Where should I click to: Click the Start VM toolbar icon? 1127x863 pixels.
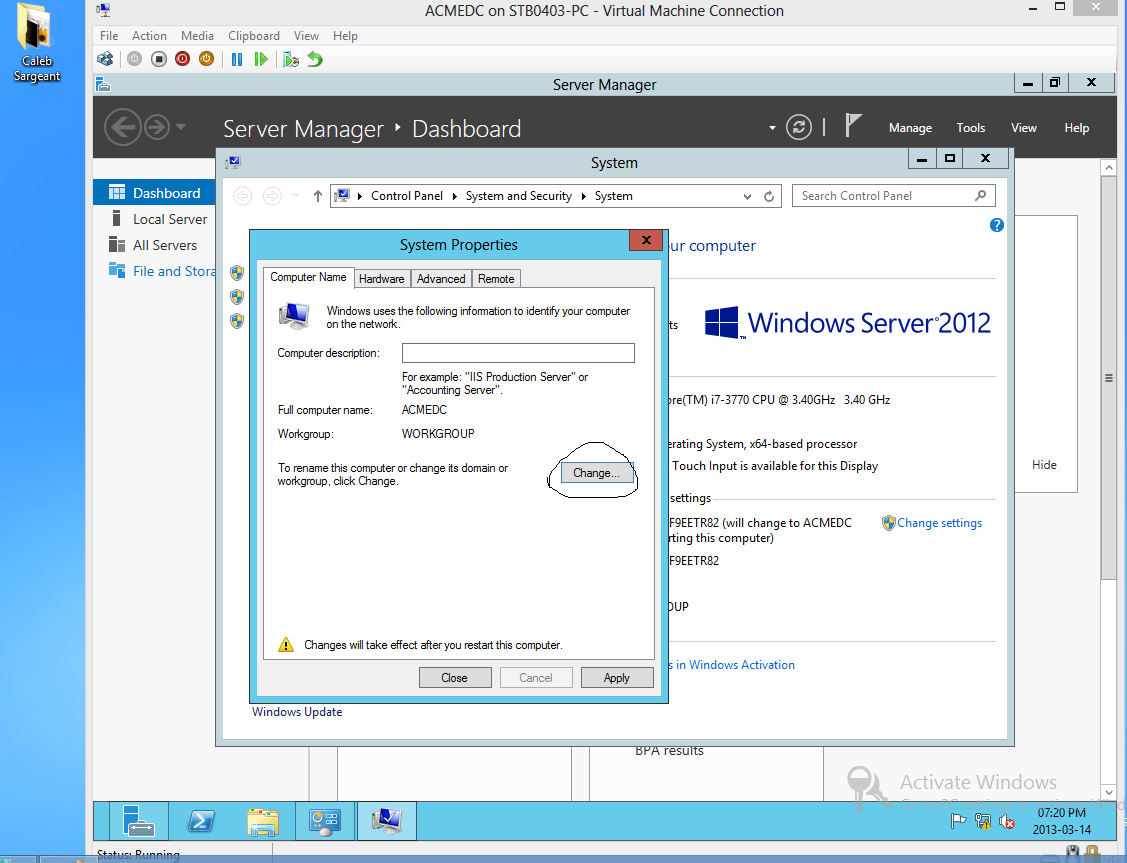tap(134, 59)
